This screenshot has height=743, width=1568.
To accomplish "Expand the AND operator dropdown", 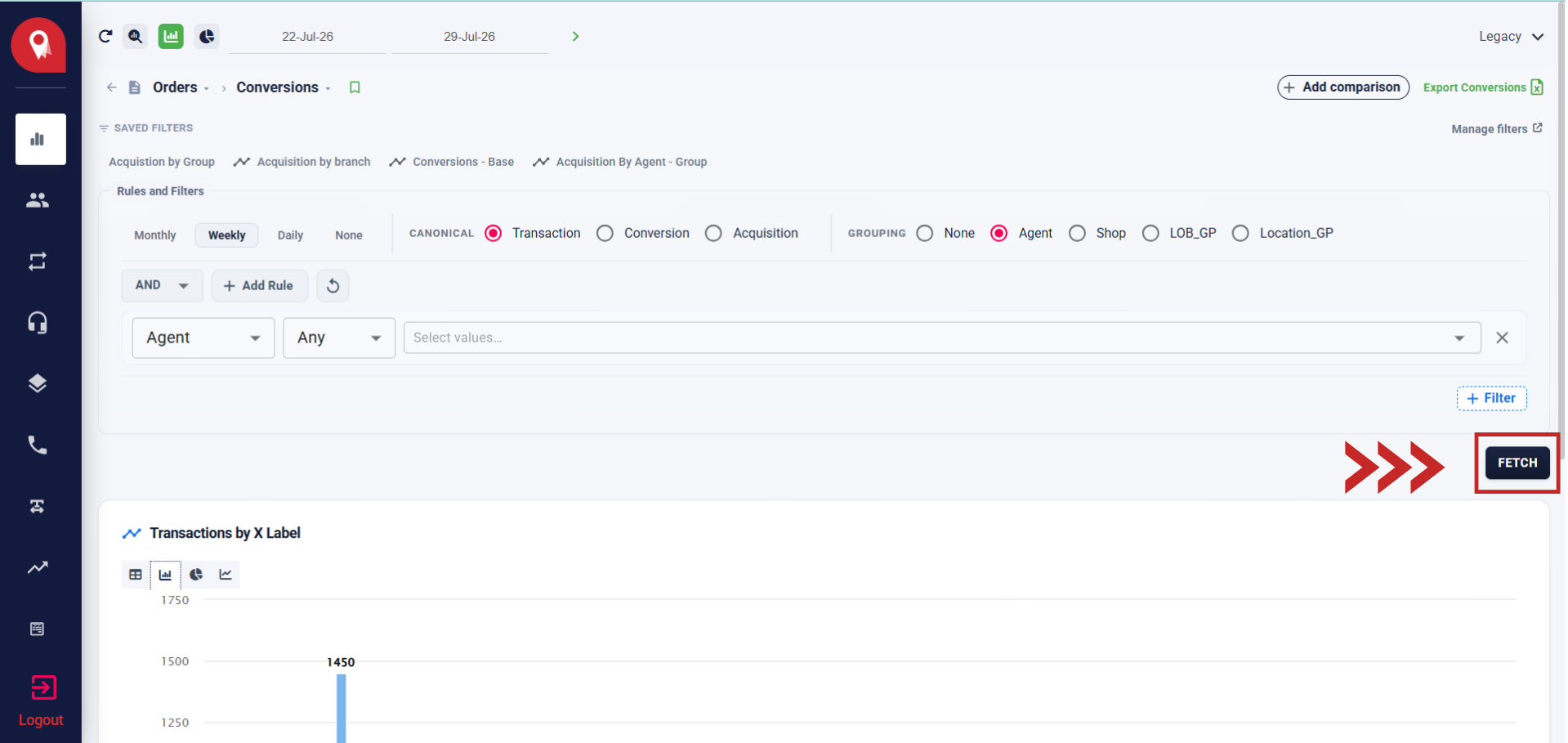I will 162,285.
